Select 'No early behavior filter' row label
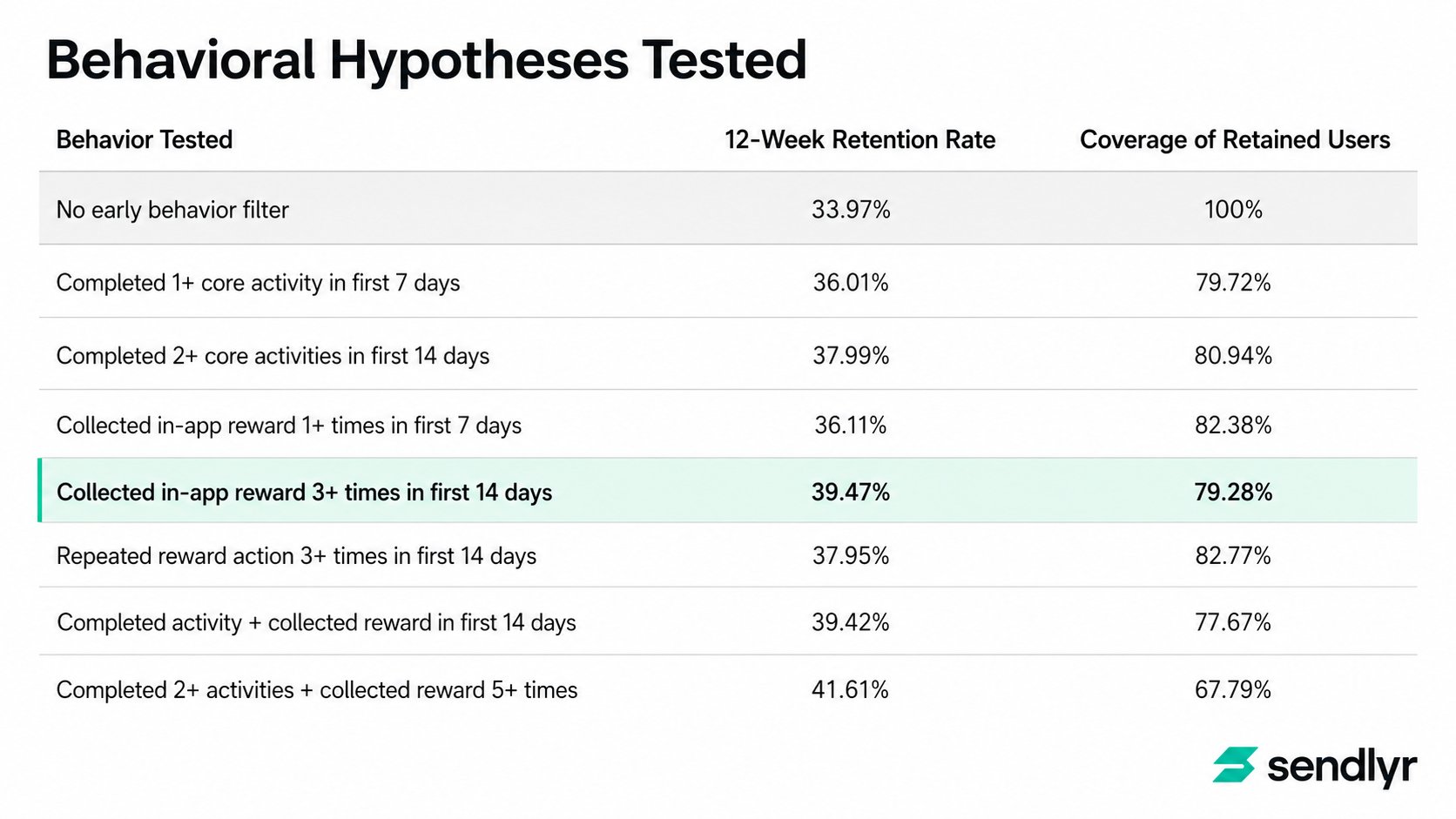Screen dimensions: 1456x819 [172, 210]
